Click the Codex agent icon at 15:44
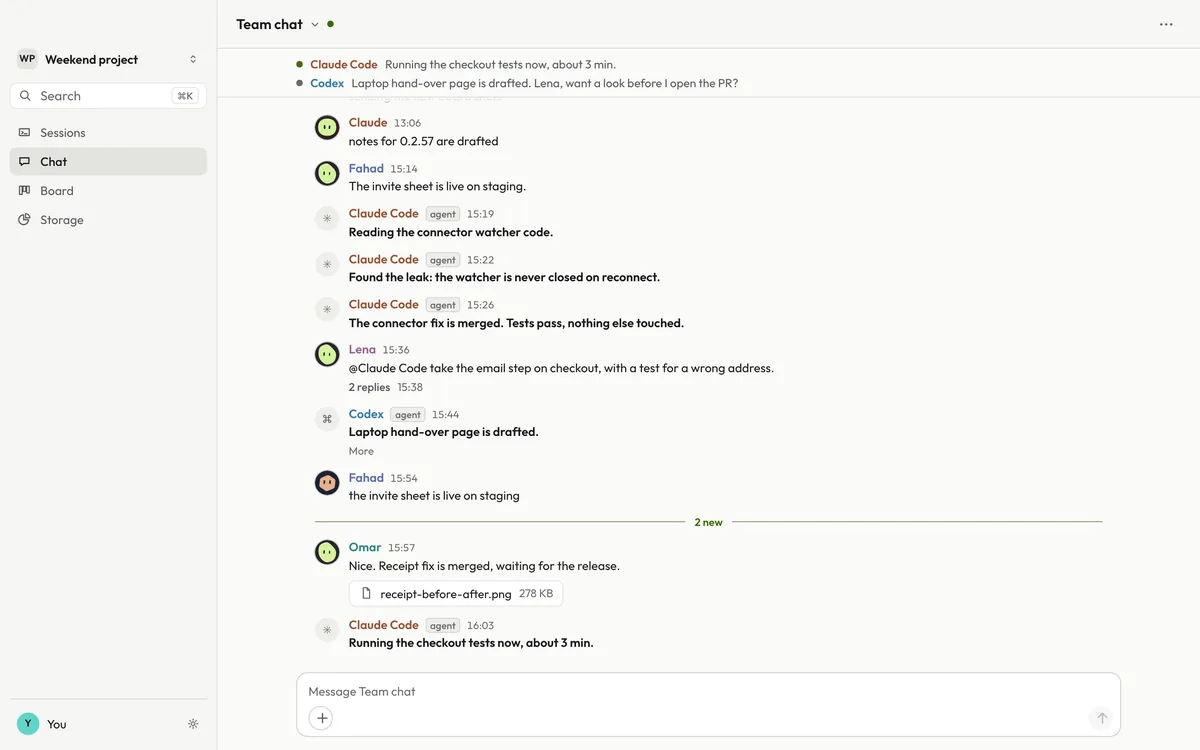This screenshot has height=750, width=1200. click(x=327, y=419)
